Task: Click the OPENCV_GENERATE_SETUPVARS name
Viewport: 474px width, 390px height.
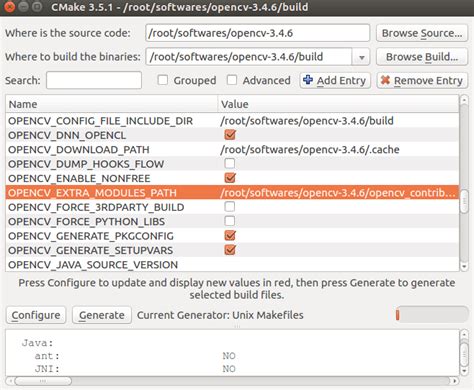Action: pos(90,250)
